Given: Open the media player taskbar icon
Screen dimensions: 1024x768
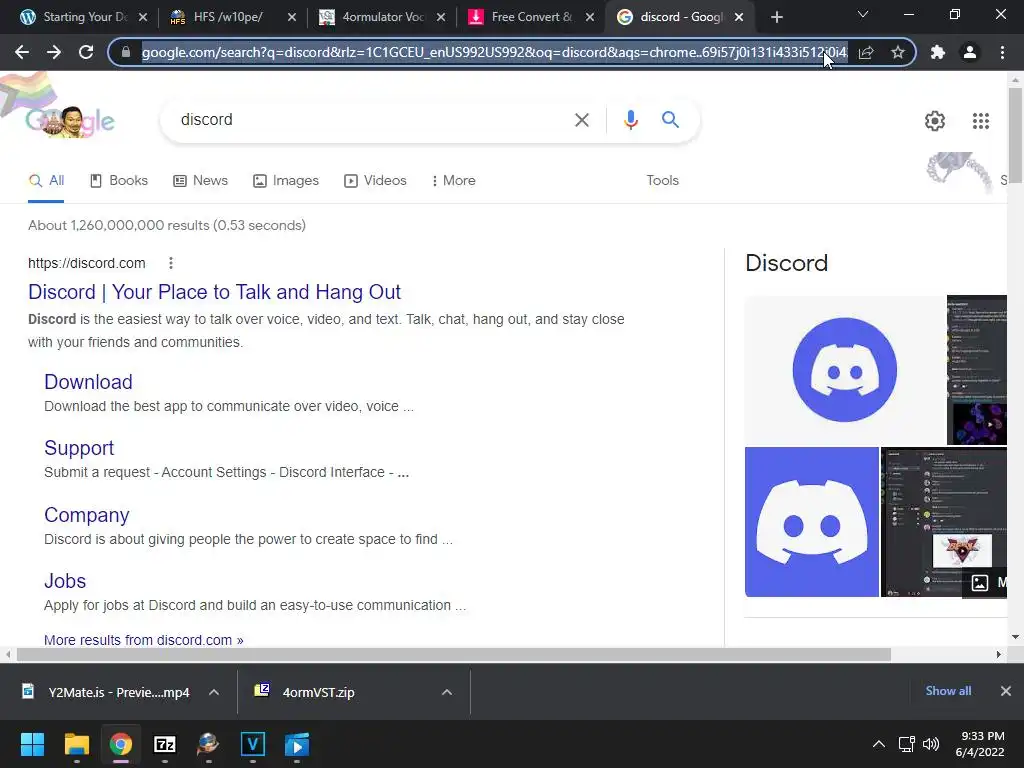Looking at the screenshot, I should (297, 744).
